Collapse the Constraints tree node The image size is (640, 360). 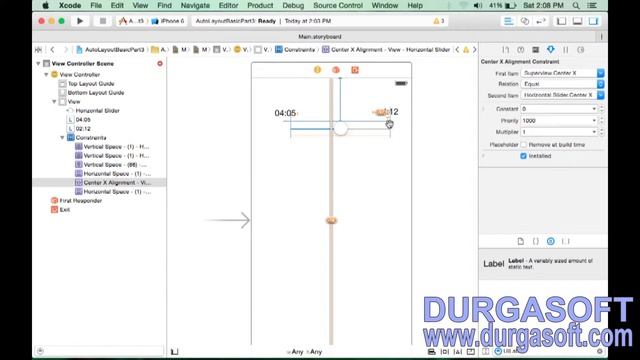[62, 138]
